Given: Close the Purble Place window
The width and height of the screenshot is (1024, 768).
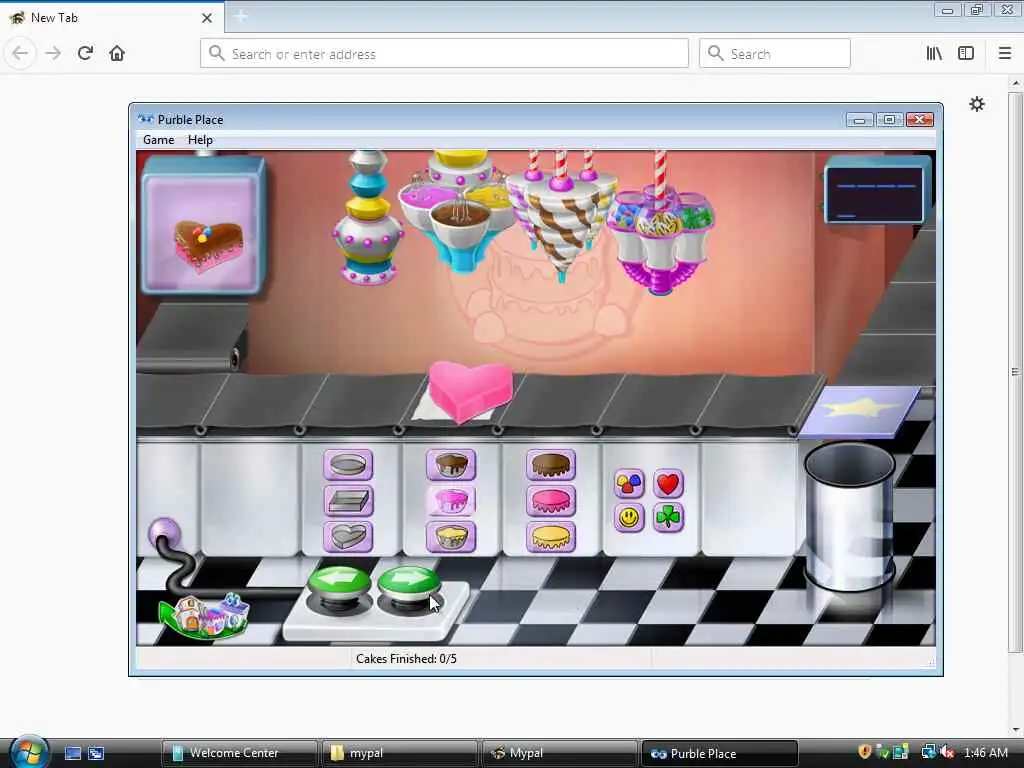Looking at the screenshot, I should 920,120.
